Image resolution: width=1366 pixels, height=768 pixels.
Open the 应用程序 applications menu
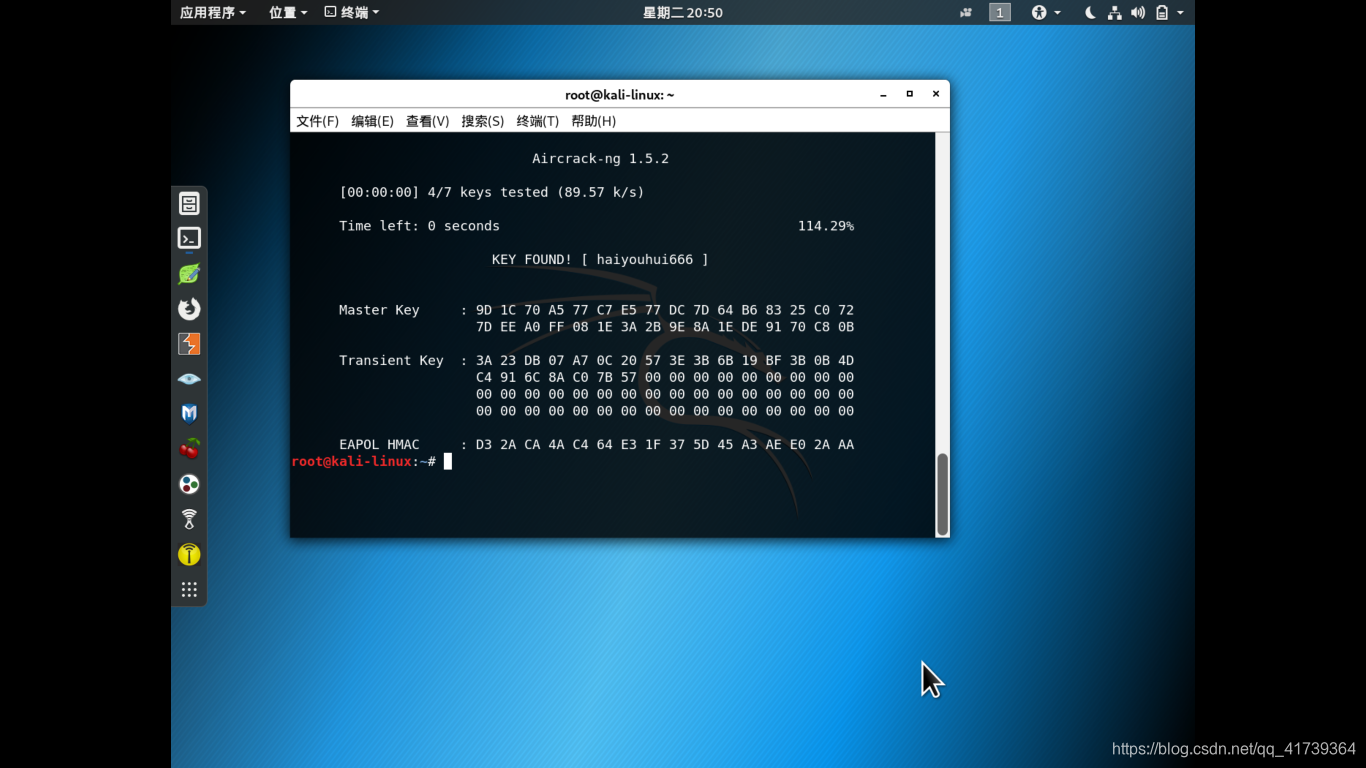pyautogui.click(x=212, y=12)
